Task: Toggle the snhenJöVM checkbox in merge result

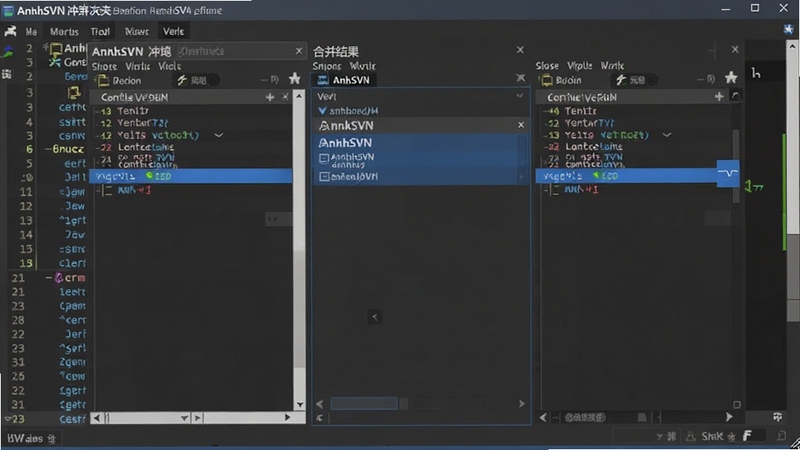Action: point(323,177)
